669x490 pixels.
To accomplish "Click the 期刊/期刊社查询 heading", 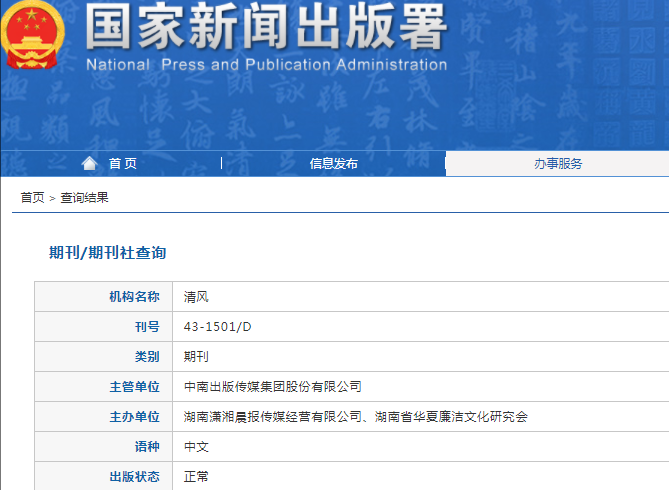I will click(107, 253).
